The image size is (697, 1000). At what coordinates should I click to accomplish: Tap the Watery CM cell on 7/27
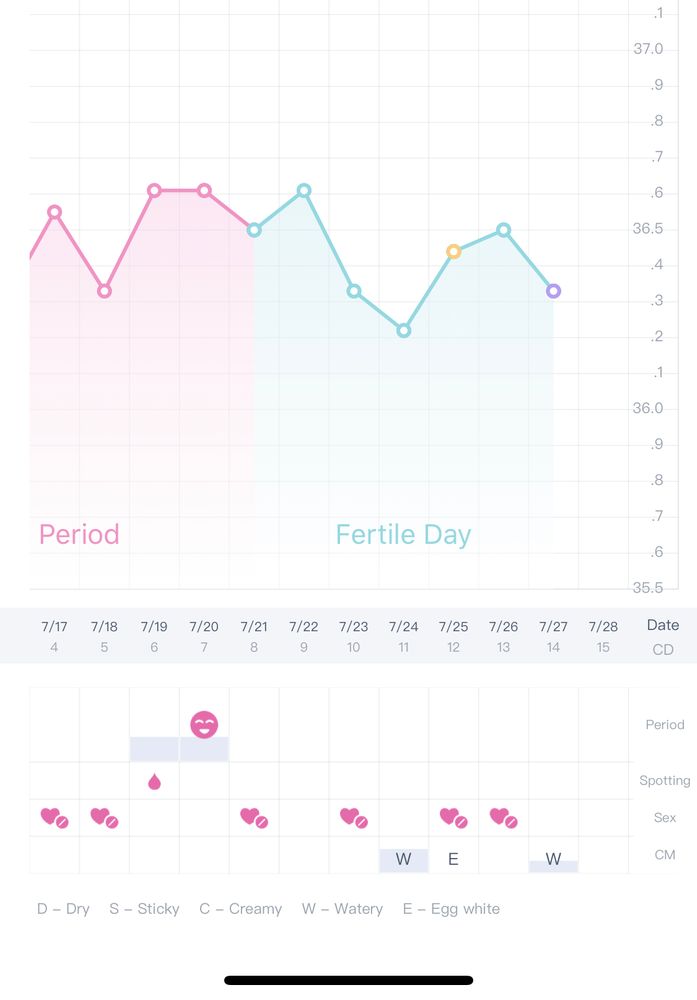tap(553, 860)
